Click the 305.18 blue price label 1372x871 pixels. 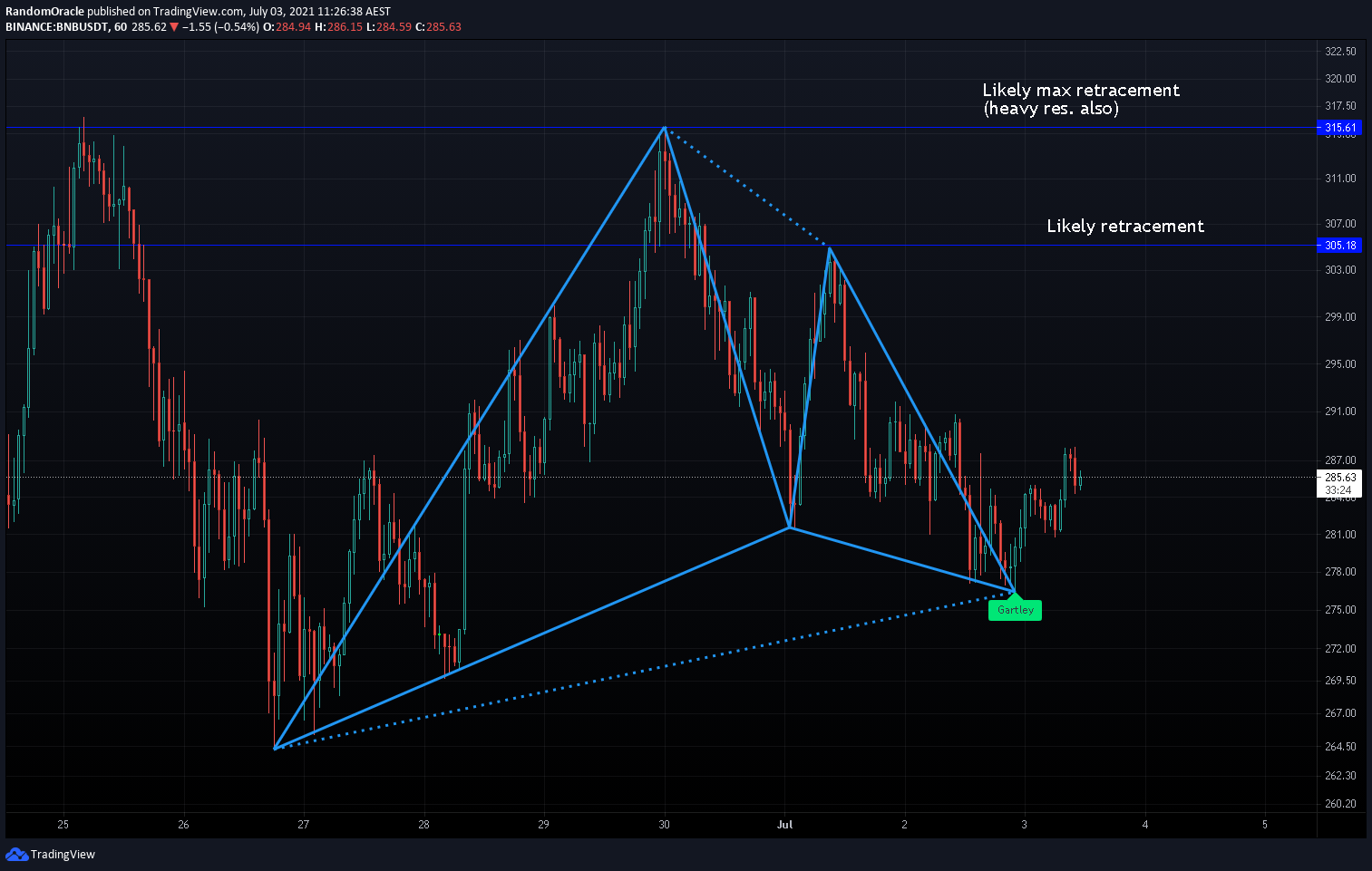click(x=1340, y=246)
